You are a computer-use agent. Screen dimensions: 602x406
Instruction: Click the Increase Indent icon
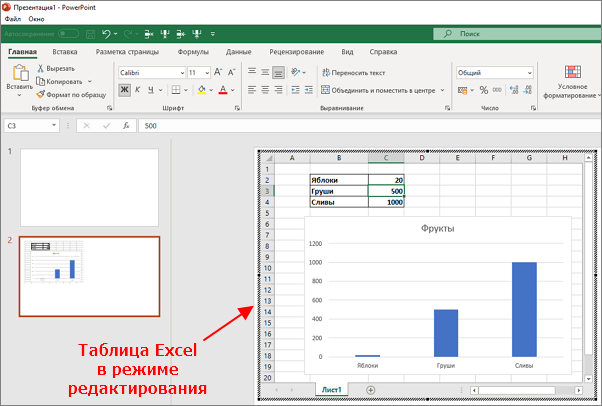pos(309,90)
